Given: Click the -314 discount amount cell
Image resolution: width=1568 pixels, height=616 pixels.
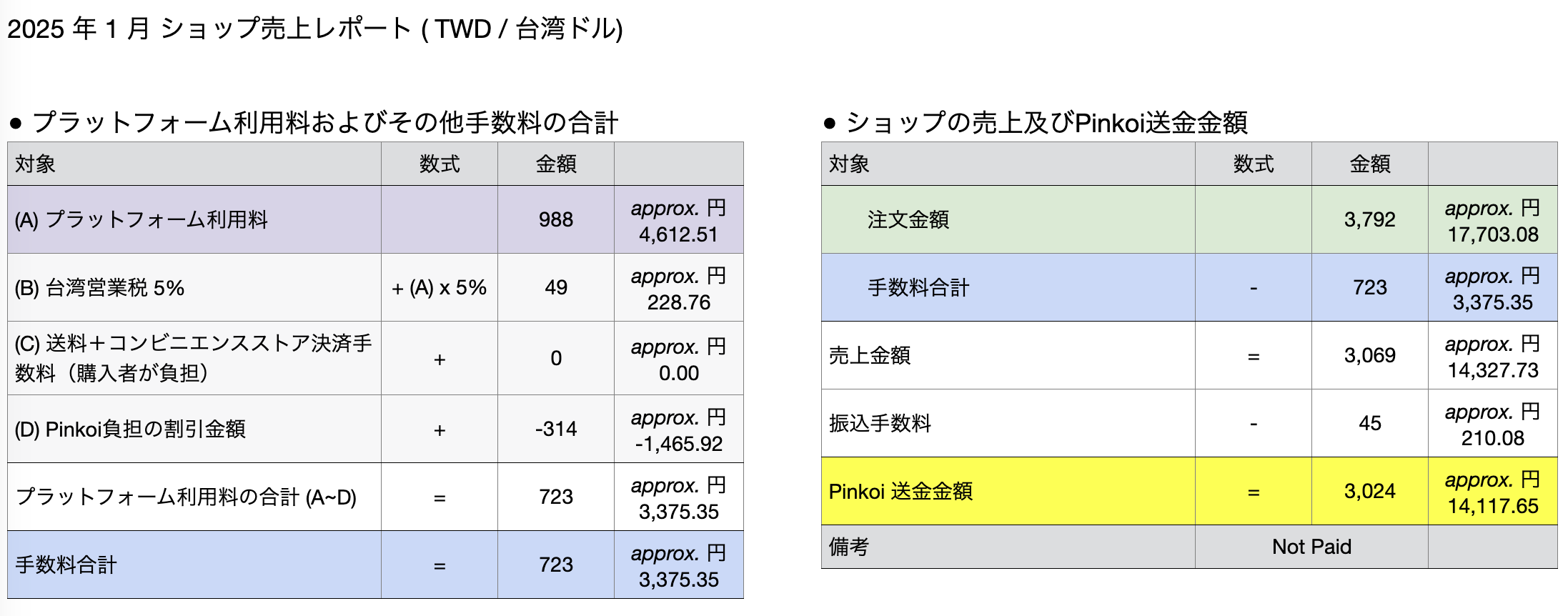Looking at the screenshot, I should (x=555, y=429).
